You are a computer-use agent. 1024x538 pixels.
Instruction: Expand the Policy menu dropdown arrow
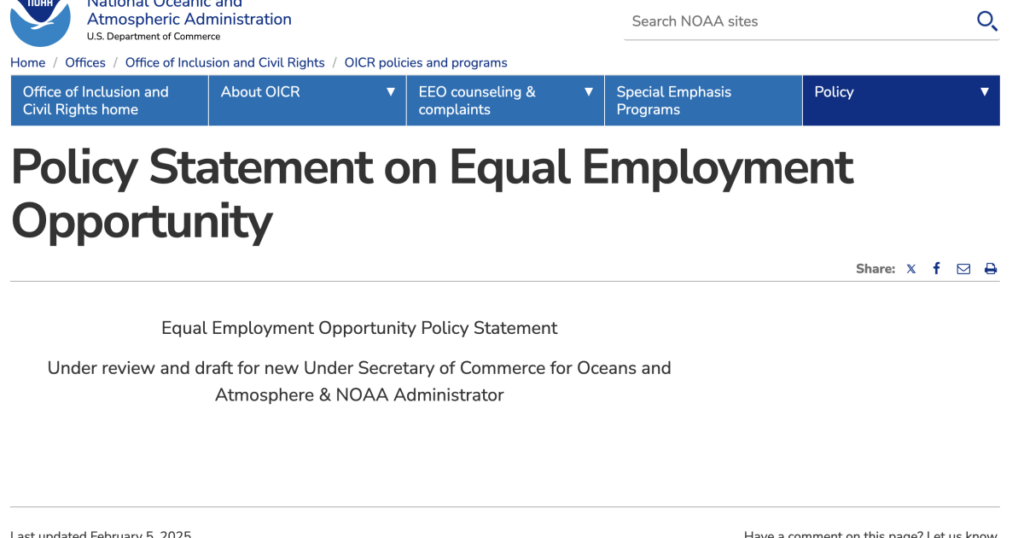(x=984, y=92)
